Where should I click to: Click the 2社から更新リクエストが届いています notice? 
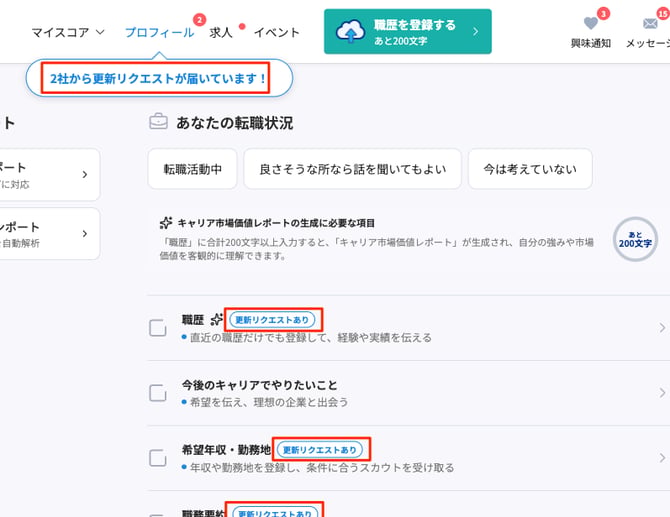point(159,78)
